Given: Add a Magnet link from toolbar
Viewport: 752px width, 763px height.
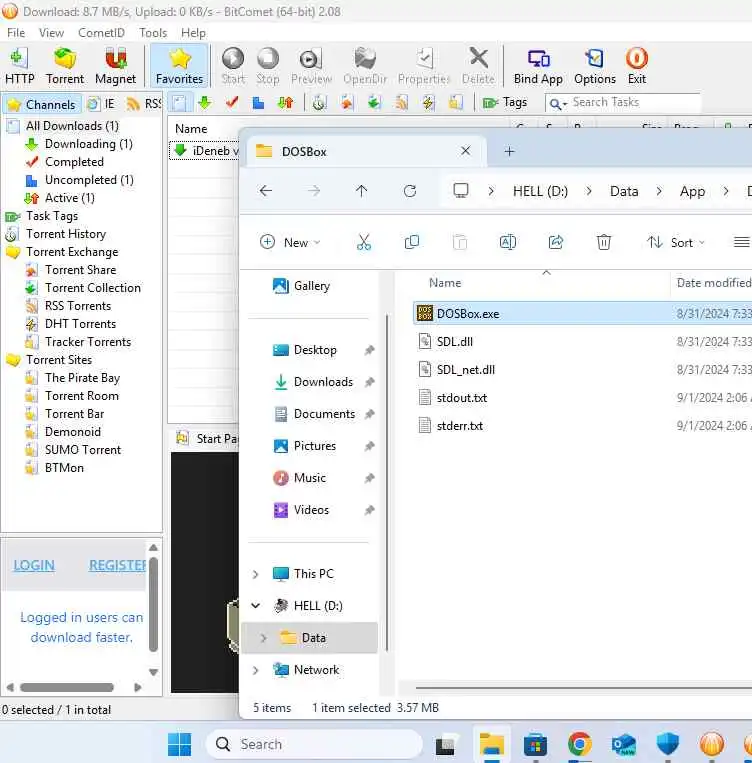Looking at the screenshot, I should pyautogui.click(x=115, y=66).
